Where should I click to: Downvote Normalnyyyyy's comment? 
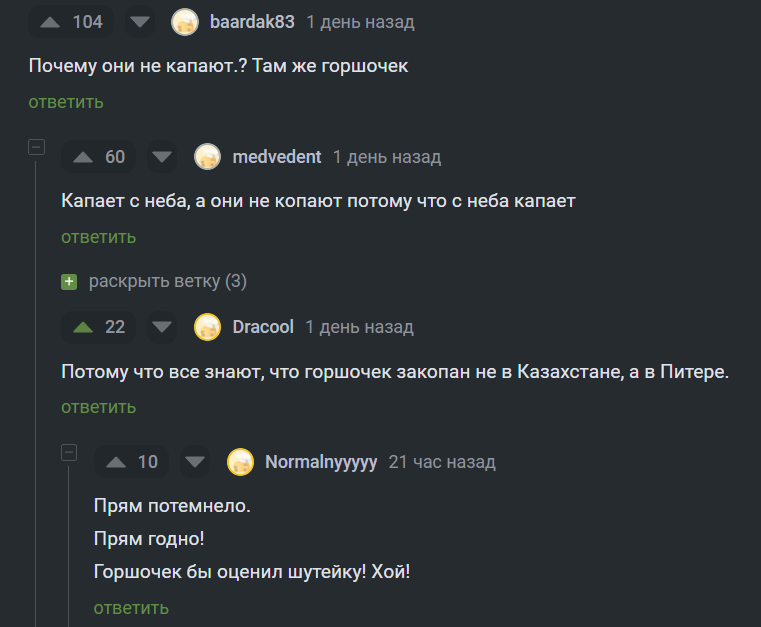click(195, 462)
